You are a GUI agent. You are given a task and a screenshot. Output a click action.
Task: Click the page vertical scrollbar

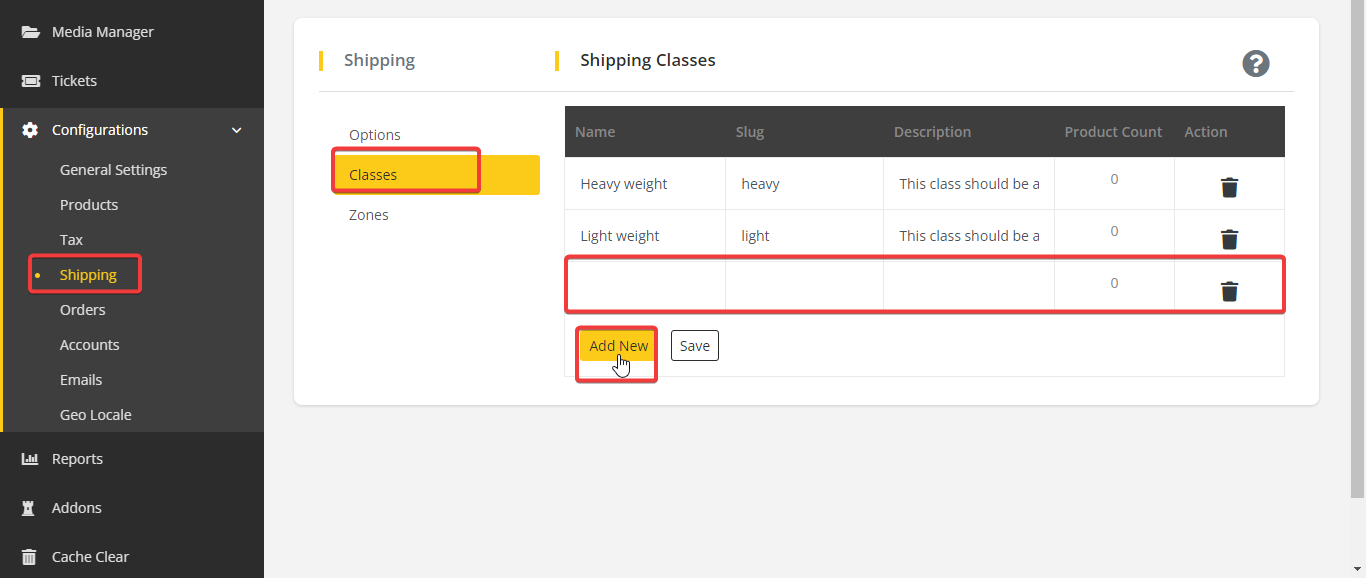(x=1358, y=250)
